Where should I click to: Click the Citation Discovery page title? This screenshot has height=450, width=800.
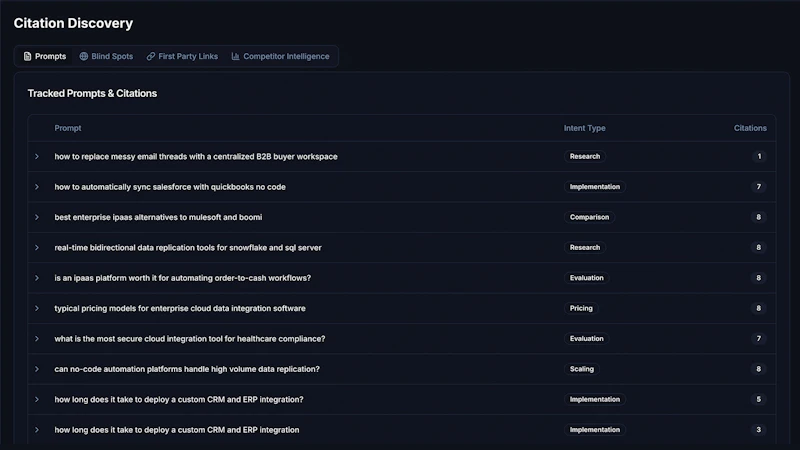pos(73,23)
